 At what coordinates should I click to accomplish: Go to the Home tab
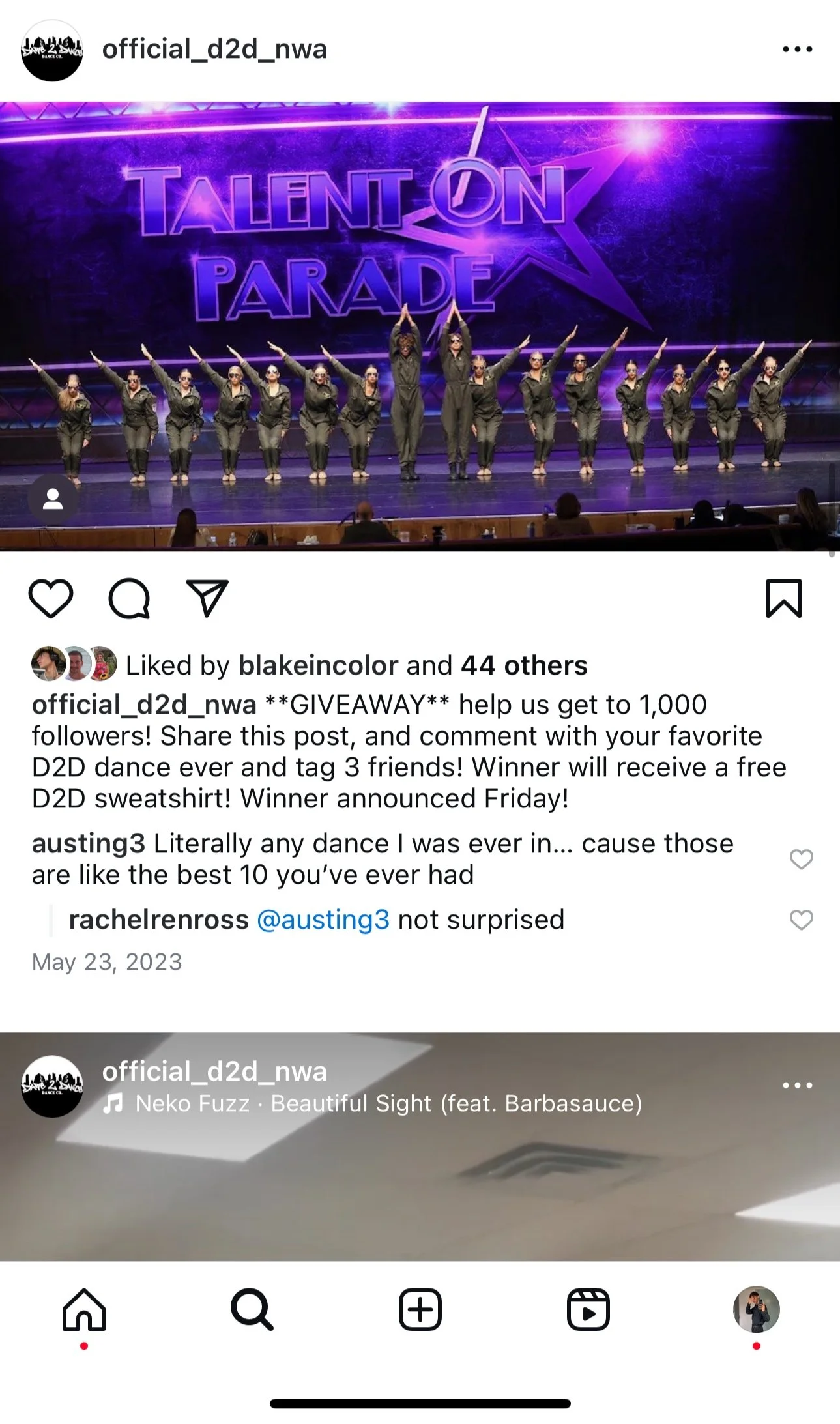pyautogui.click(x=84, y=1309)
